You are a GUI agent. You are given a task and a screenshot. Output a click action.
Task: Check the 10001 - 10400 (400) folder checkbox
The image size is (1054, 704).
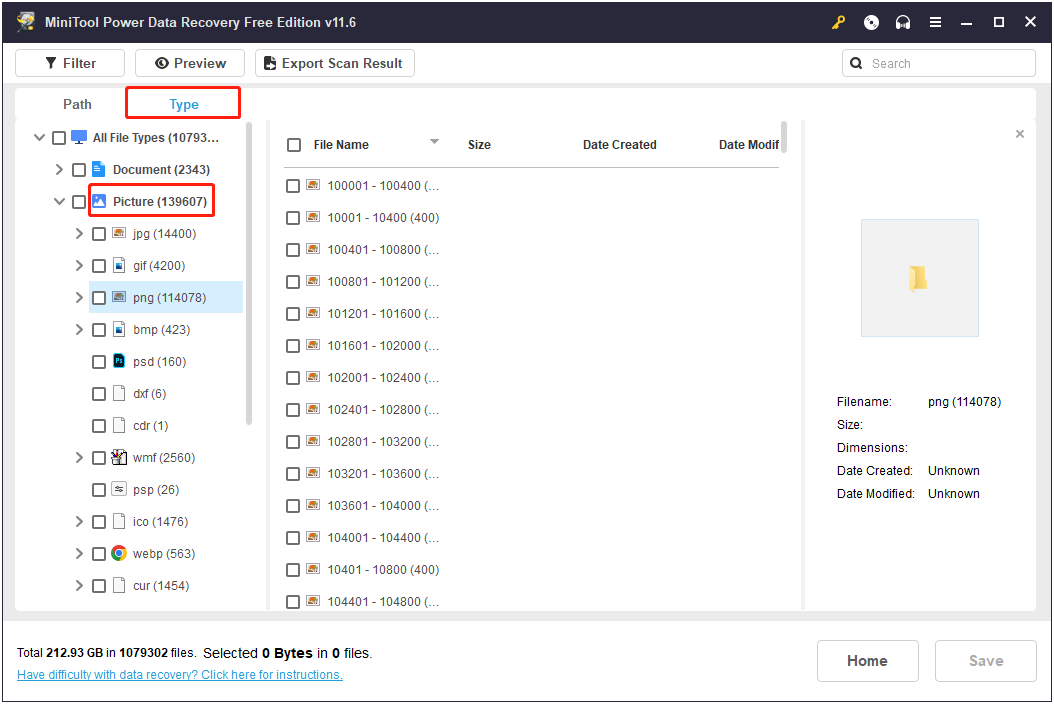[x=292, y=218]
